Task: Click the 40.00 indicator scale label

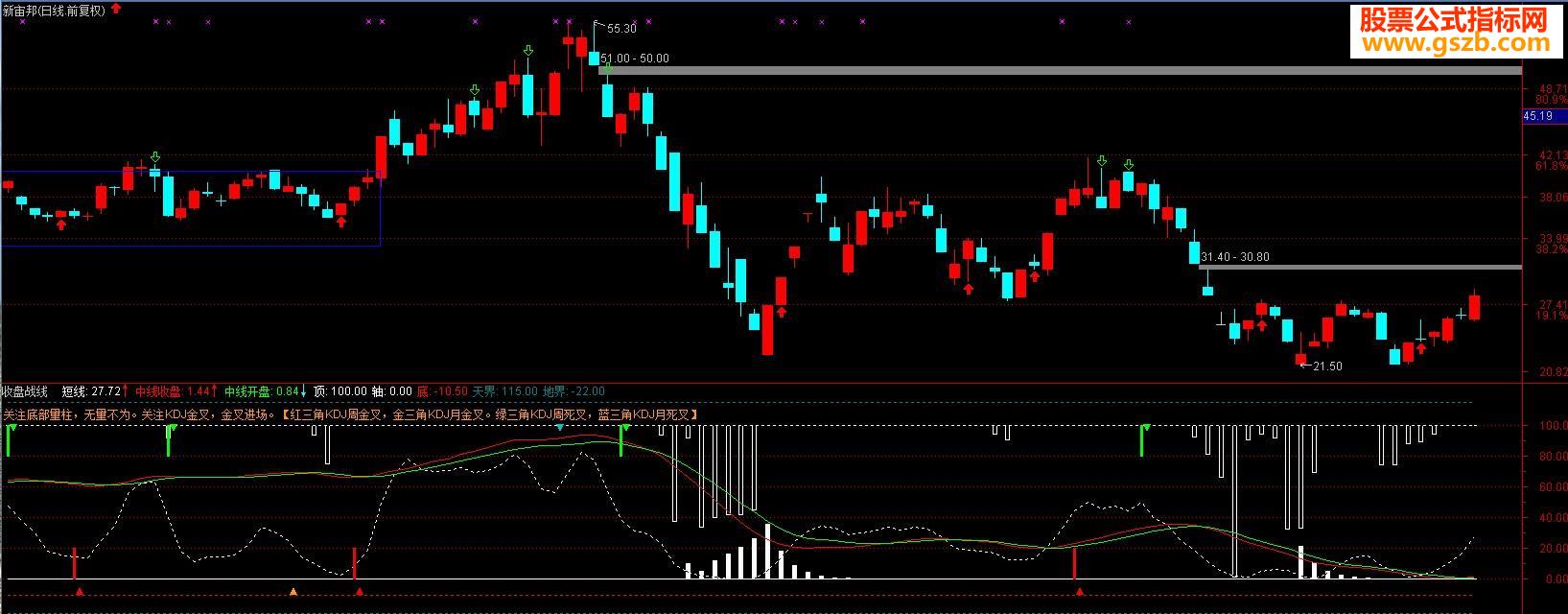Action: coord(1552,518)
